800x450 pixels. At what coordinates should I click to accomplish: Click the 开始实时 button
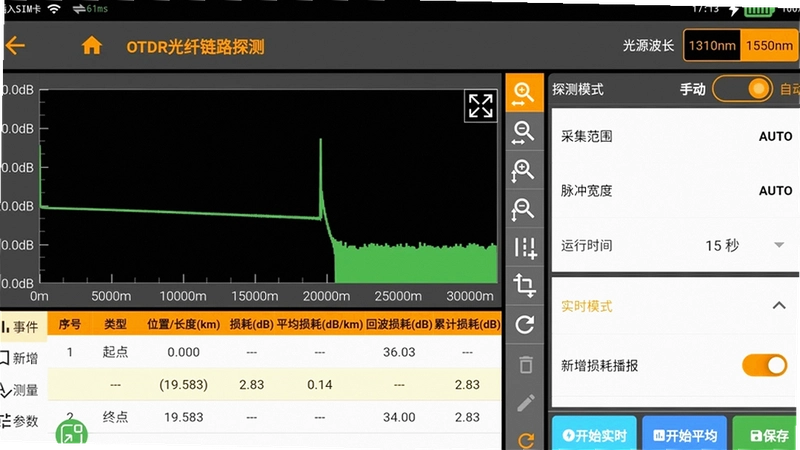point(594,435)
